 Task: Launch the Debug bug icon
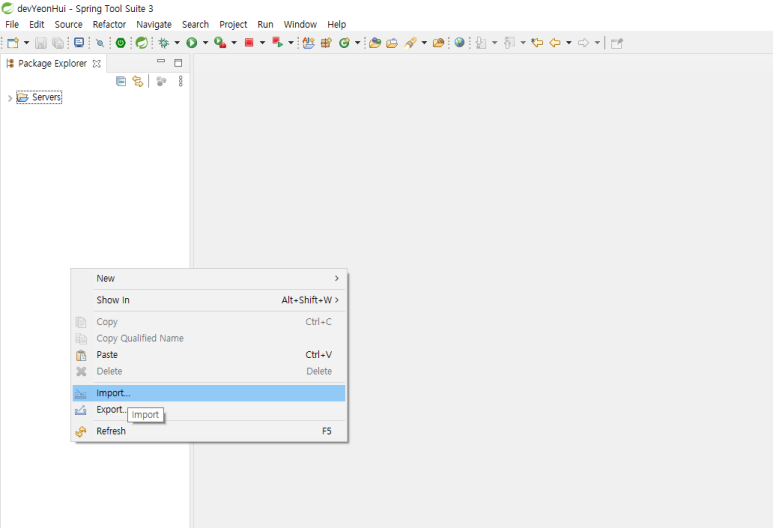click(x=164, y=43)
